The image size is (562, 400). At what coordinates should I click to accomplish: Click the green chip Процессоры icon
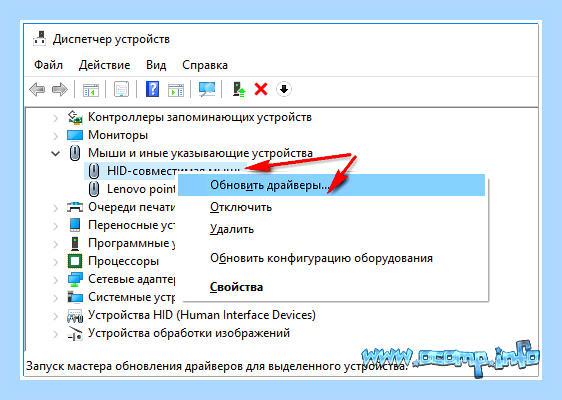(x=75, y=261)
